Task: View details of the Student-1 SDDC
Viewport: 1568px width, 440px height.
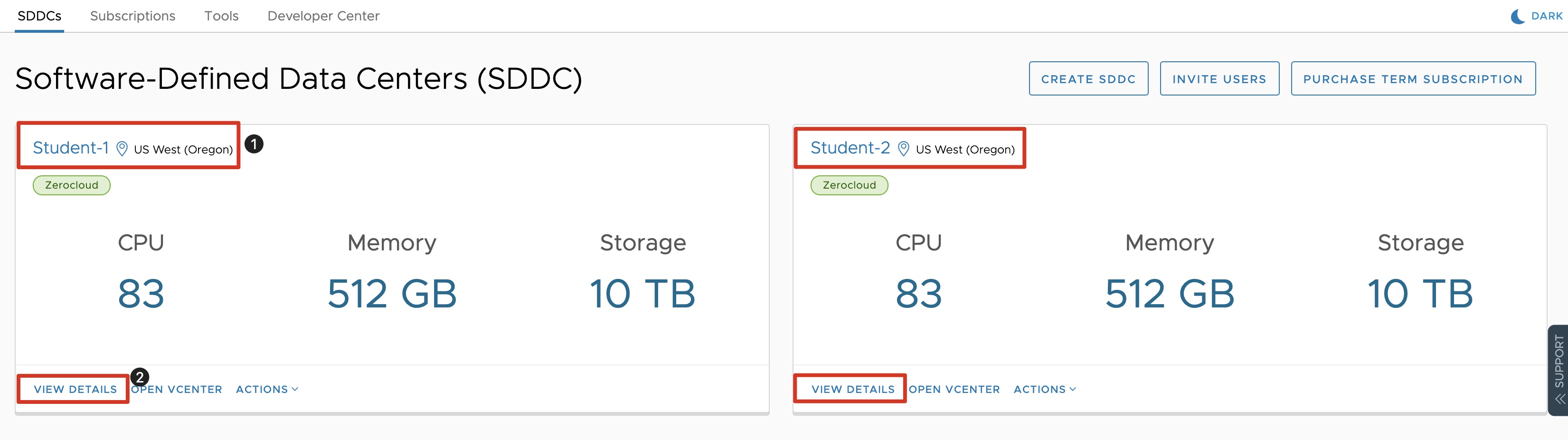Action: [x=76, y=390]
